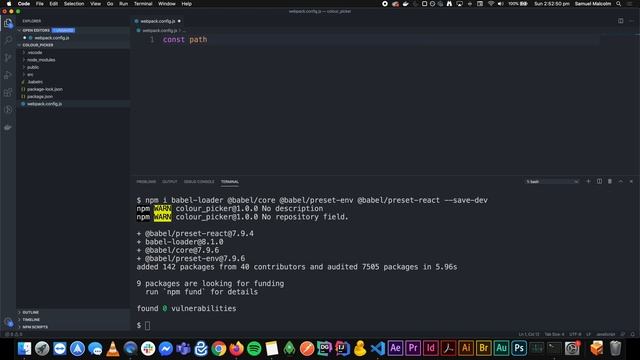Screen dimensions: 640x360
Task: Open Source Control view in activity bar
Action: [x=8, y=58]
